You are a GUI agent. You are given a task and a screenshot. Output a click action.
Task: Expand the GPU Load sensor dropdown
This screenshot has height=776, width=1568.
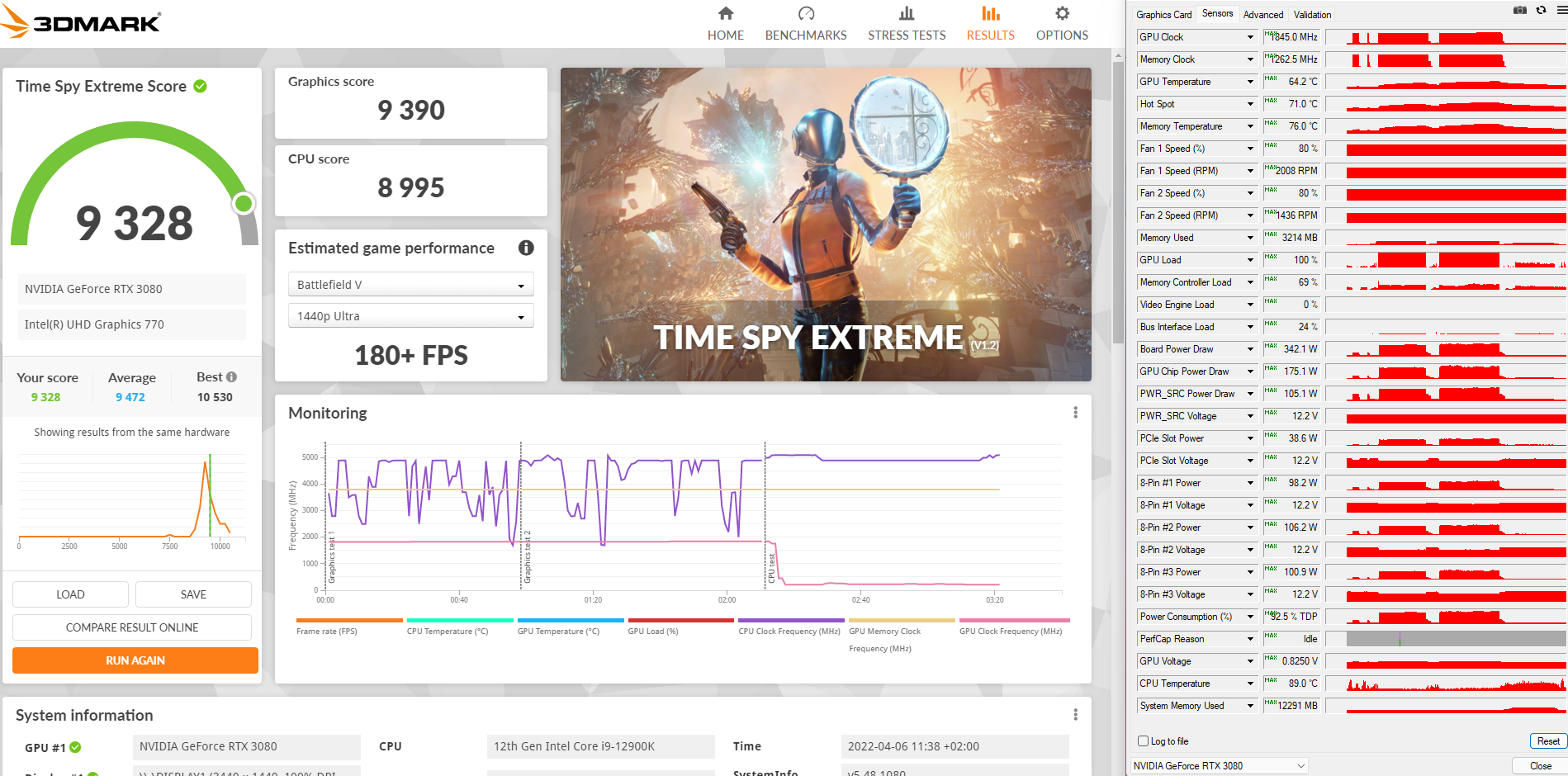pos(1250,260)
